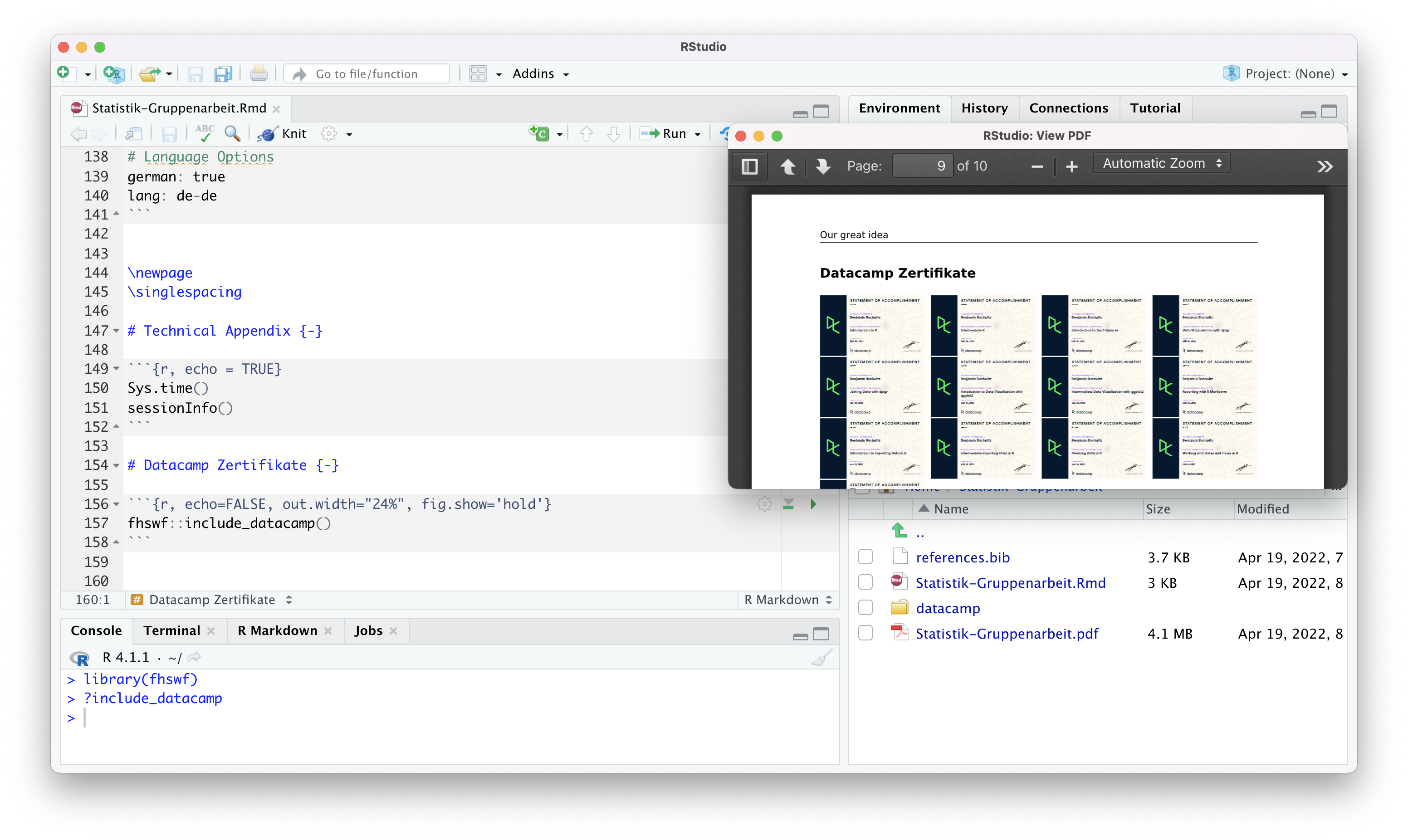Click the workspace panes grid icon
The width and height of the screenshot is (1408, 840).
pos(478,73)
